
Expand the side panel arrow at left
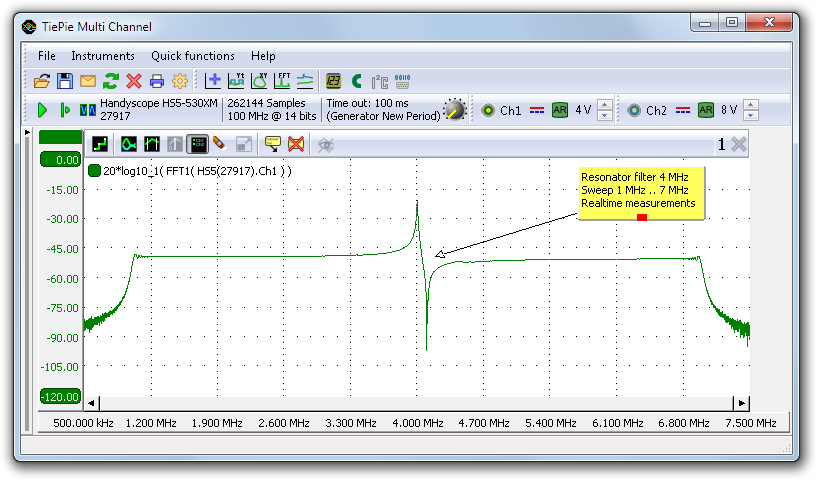27,133
